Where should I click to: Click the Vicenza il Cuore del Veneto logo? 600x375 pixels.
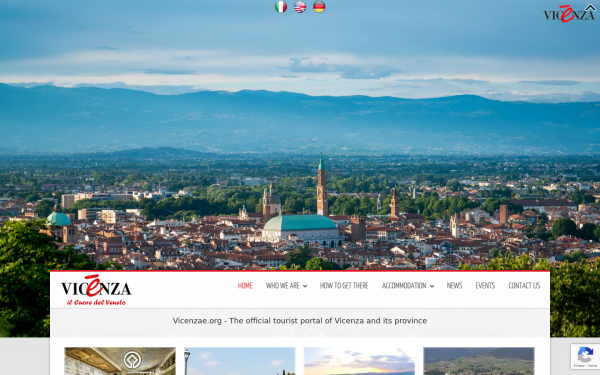coord(96,290)
